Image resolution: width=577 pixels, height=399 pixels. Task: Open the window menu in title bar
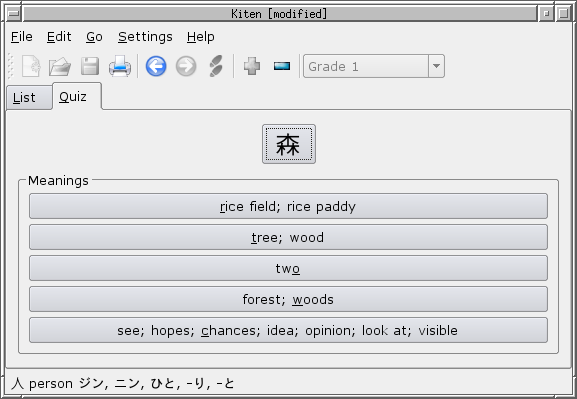14,14
